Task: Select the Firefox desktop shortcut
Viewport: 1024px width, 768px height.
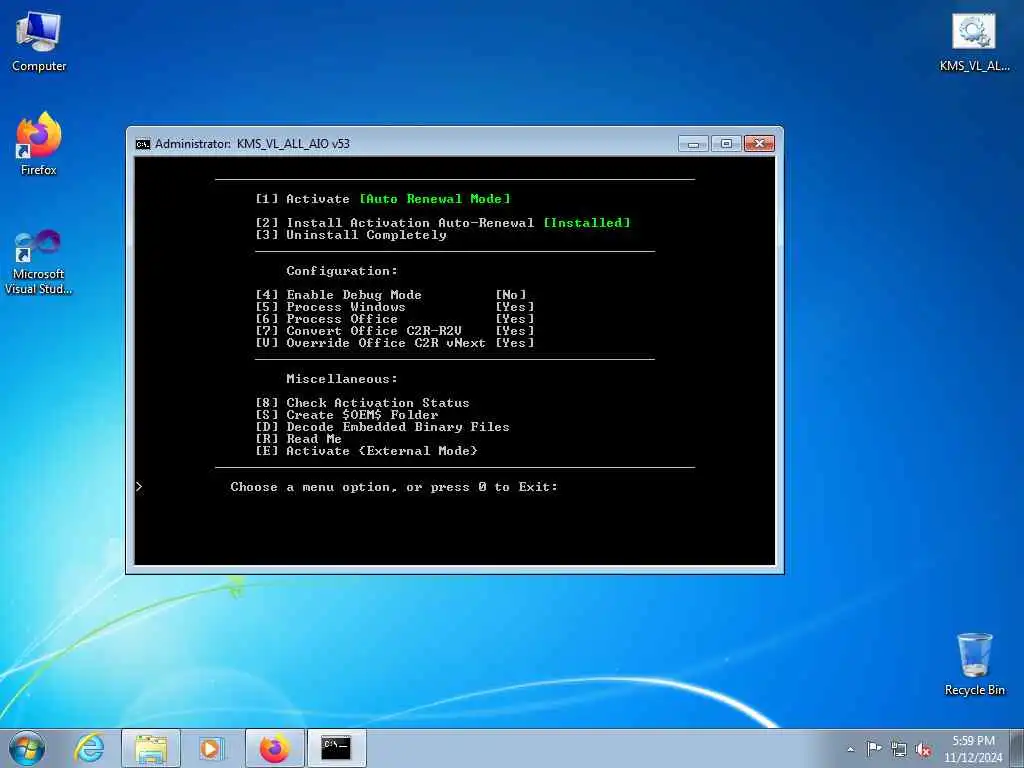Action: tap(39, 144)
